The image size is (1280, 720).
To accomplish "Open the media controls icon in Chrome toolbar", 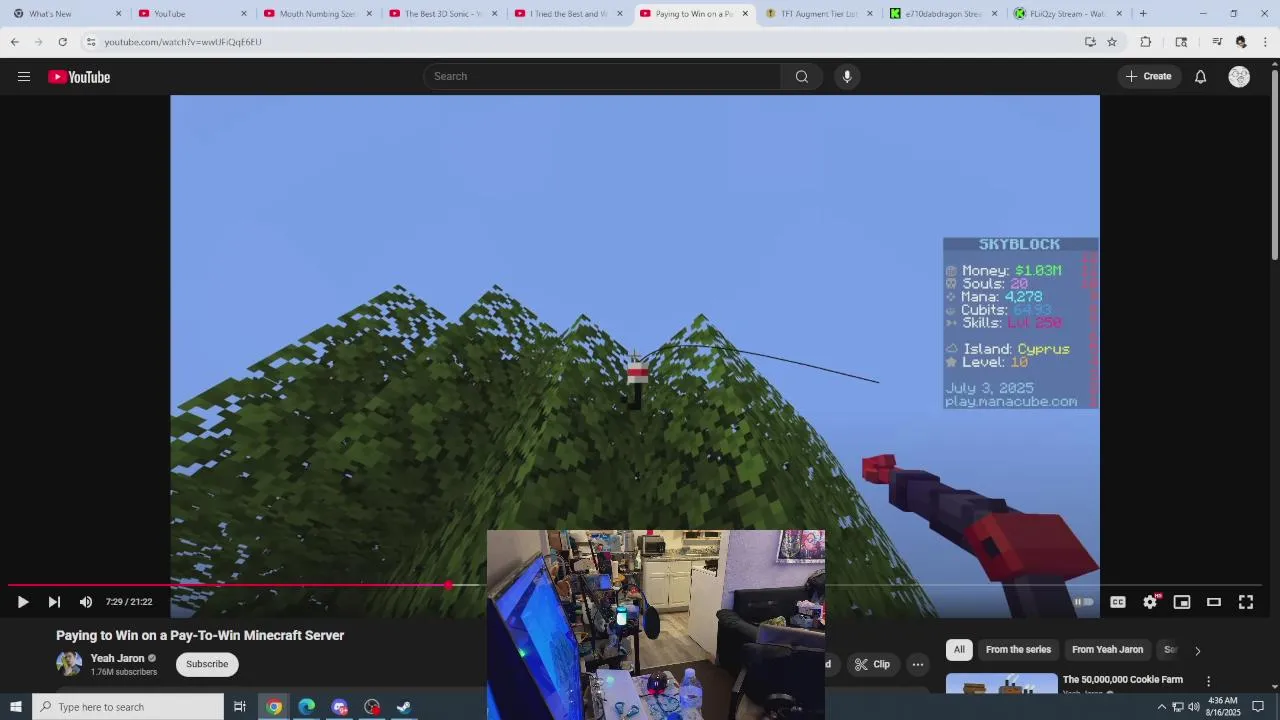I will (x=1217, y=42).
